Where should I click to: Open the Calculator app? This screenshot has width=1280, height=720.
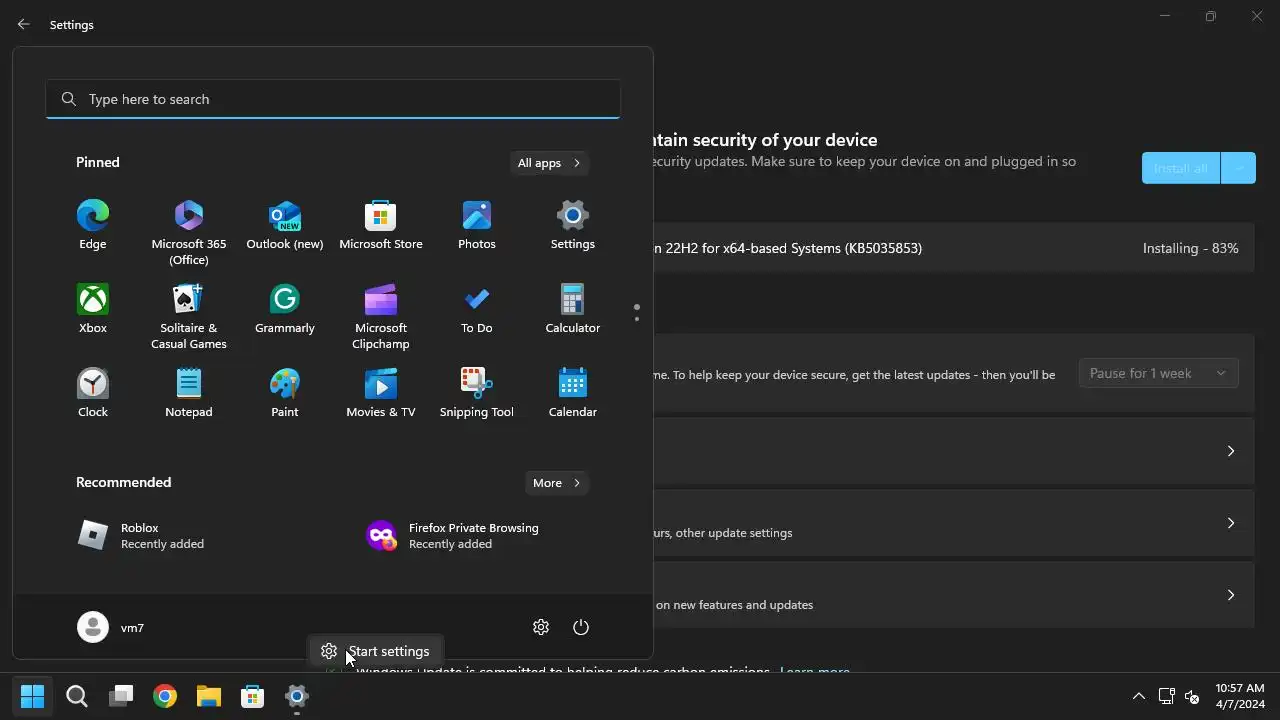573,309
